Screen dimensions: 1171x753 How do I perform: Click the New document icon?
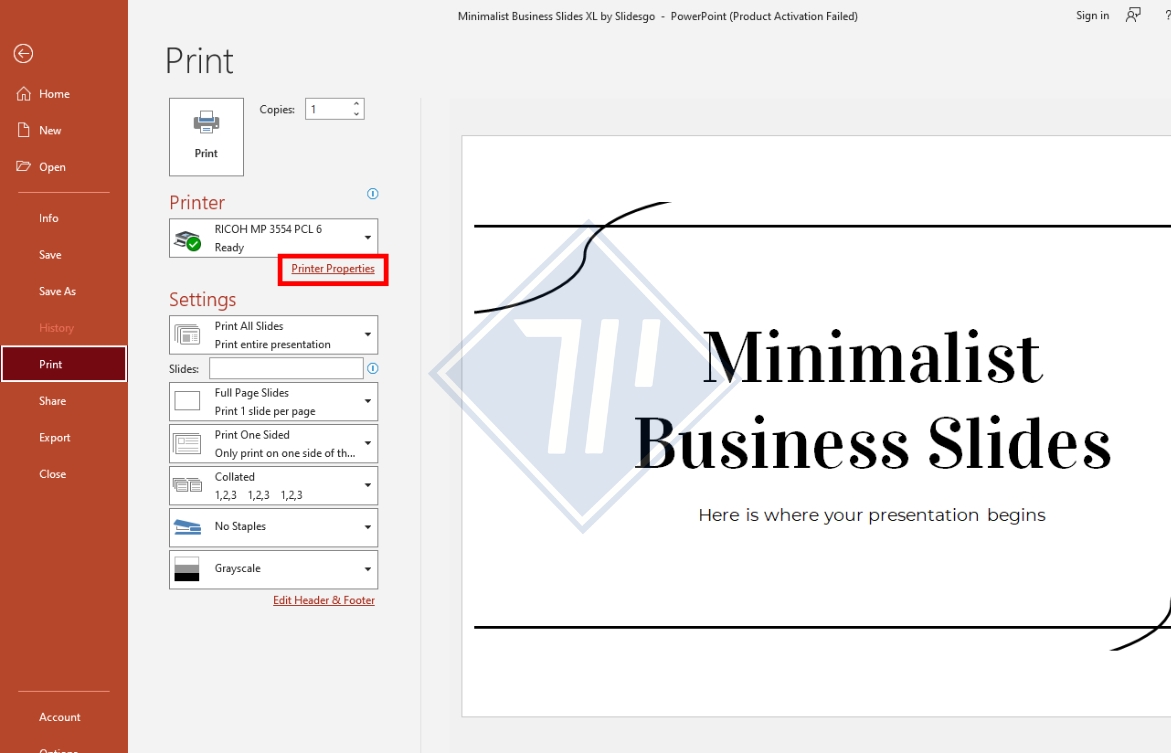[24, 130]
